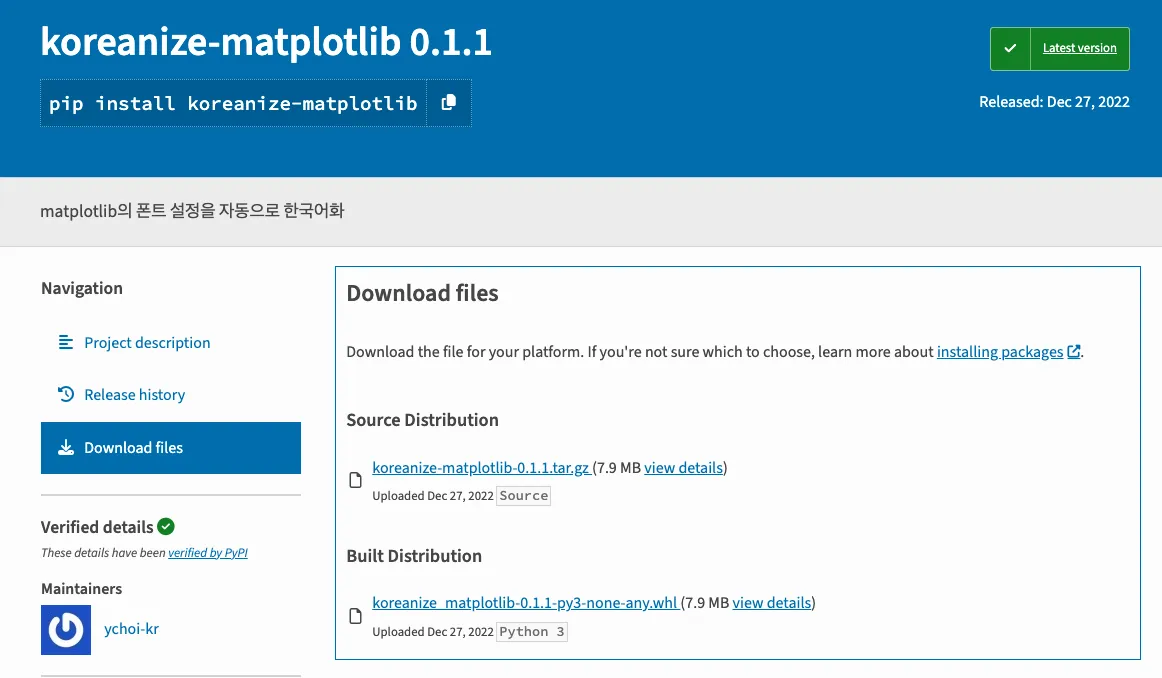Download koreanize-matplotlib-0.1.1.tar.gz

tap(480, 468)
